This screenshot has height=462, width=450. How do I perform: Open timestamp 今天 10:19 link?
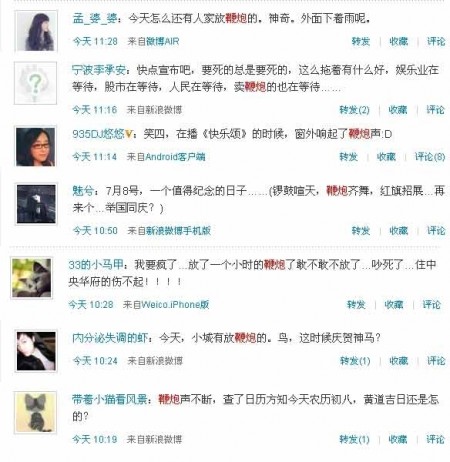95,439
